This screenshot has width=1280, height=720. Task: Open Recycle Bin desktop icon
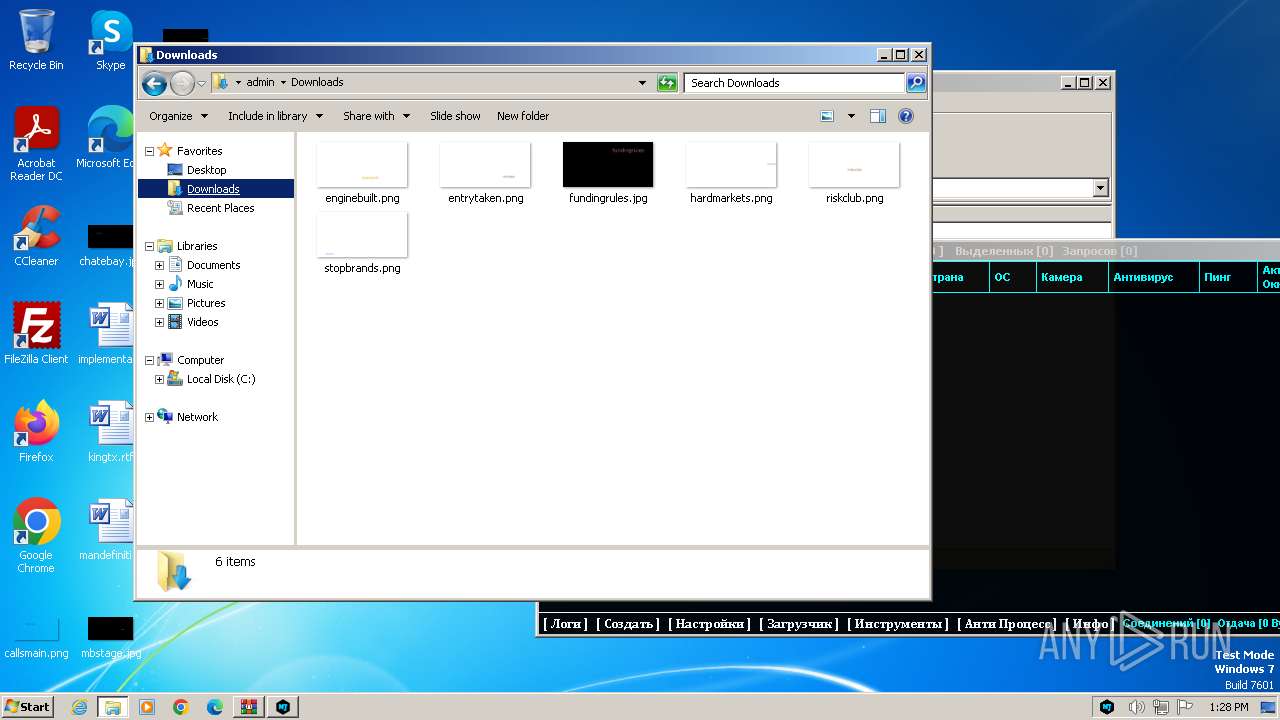[36, 40]
